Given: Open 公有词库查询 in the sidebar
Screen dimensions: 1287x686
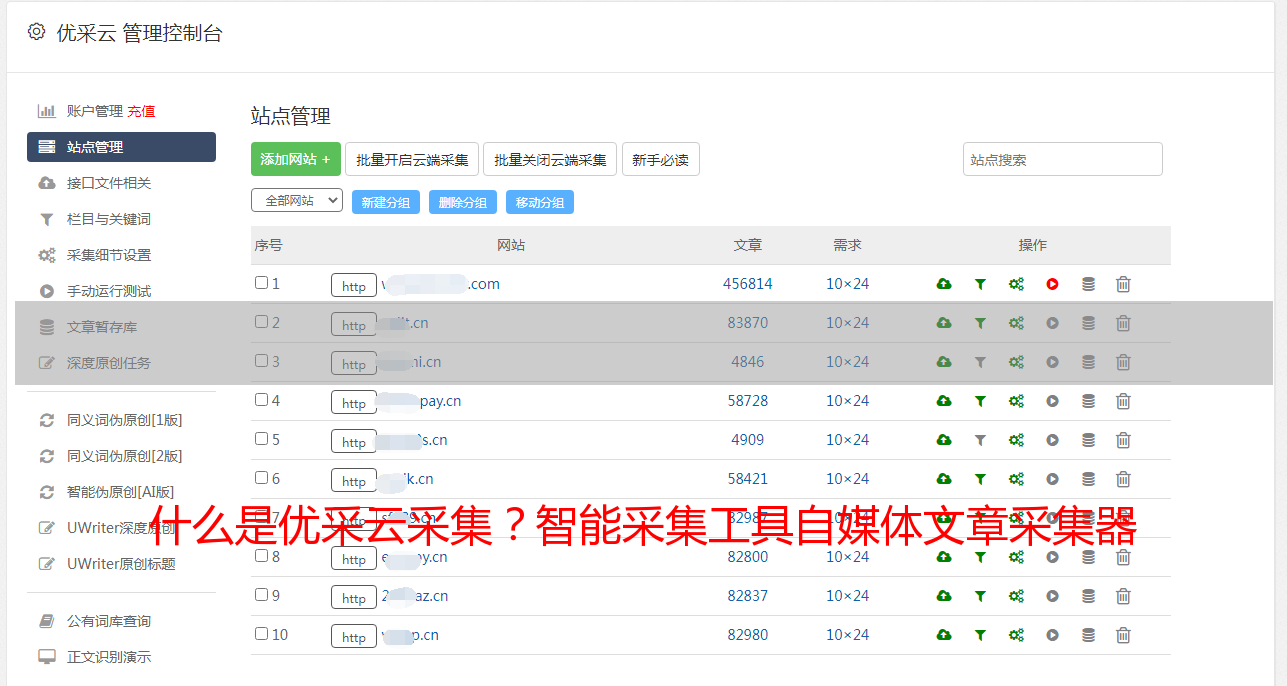Looking at the screenshot, I should pyautogui.click(x=108, y=621).
